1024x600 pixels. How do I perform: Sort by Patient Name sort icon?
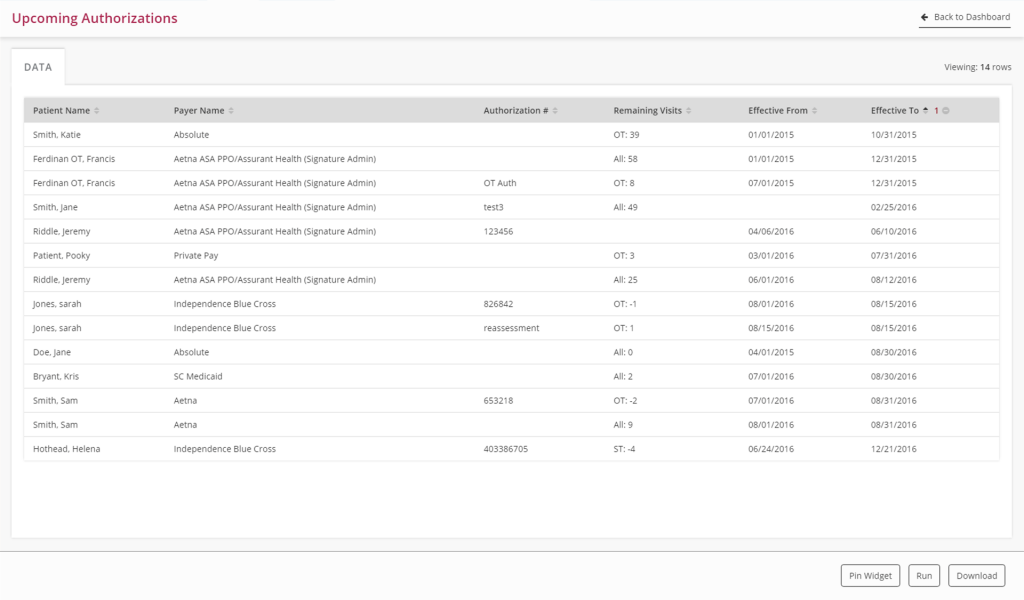[97, 110]
